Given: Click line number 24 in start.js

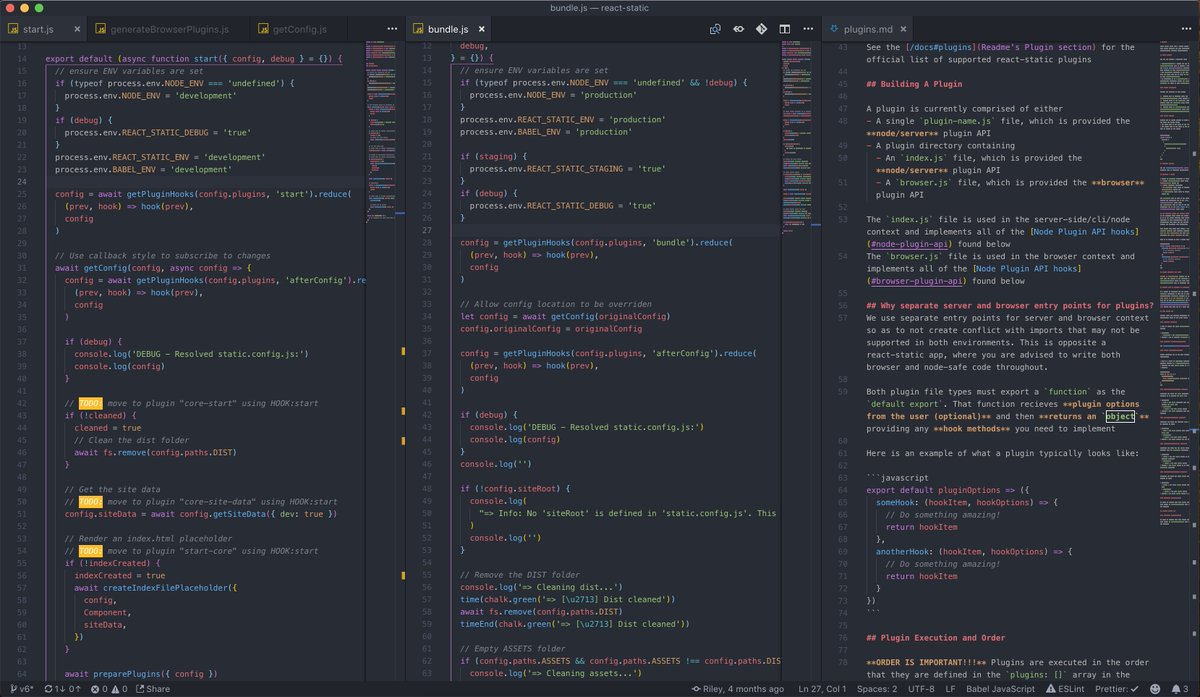Looking at the screenshot, I should click(23, 182).
